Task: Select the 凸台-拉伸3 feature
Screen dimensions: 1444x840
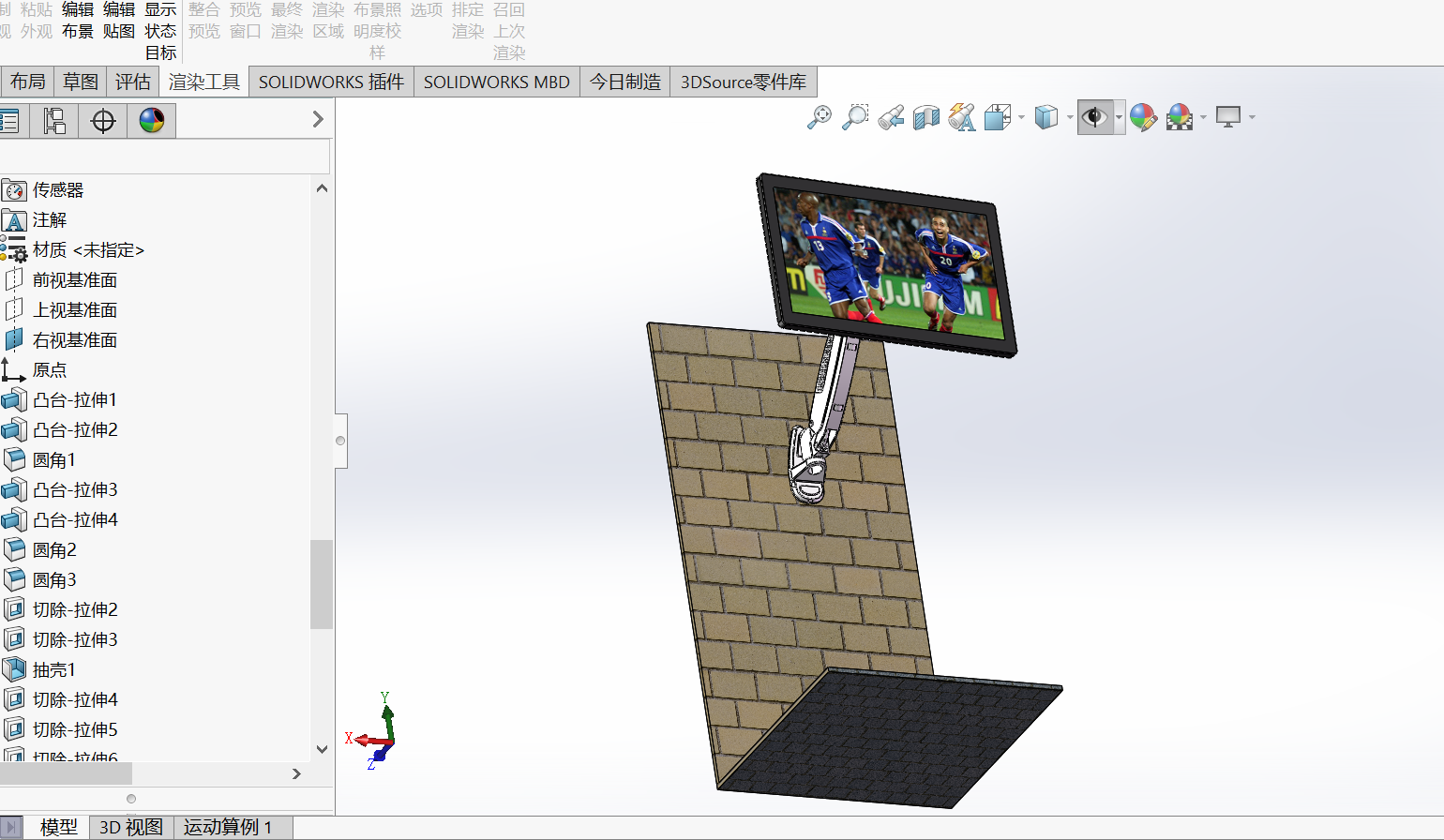Action: 60,490
